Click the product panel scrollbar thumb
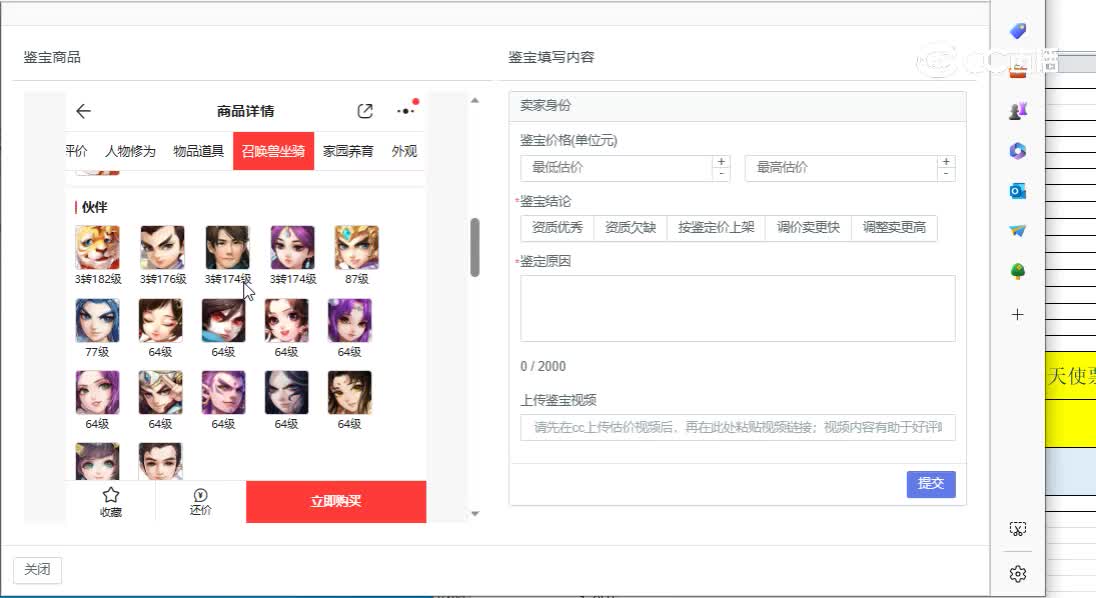 coord(475,247)
